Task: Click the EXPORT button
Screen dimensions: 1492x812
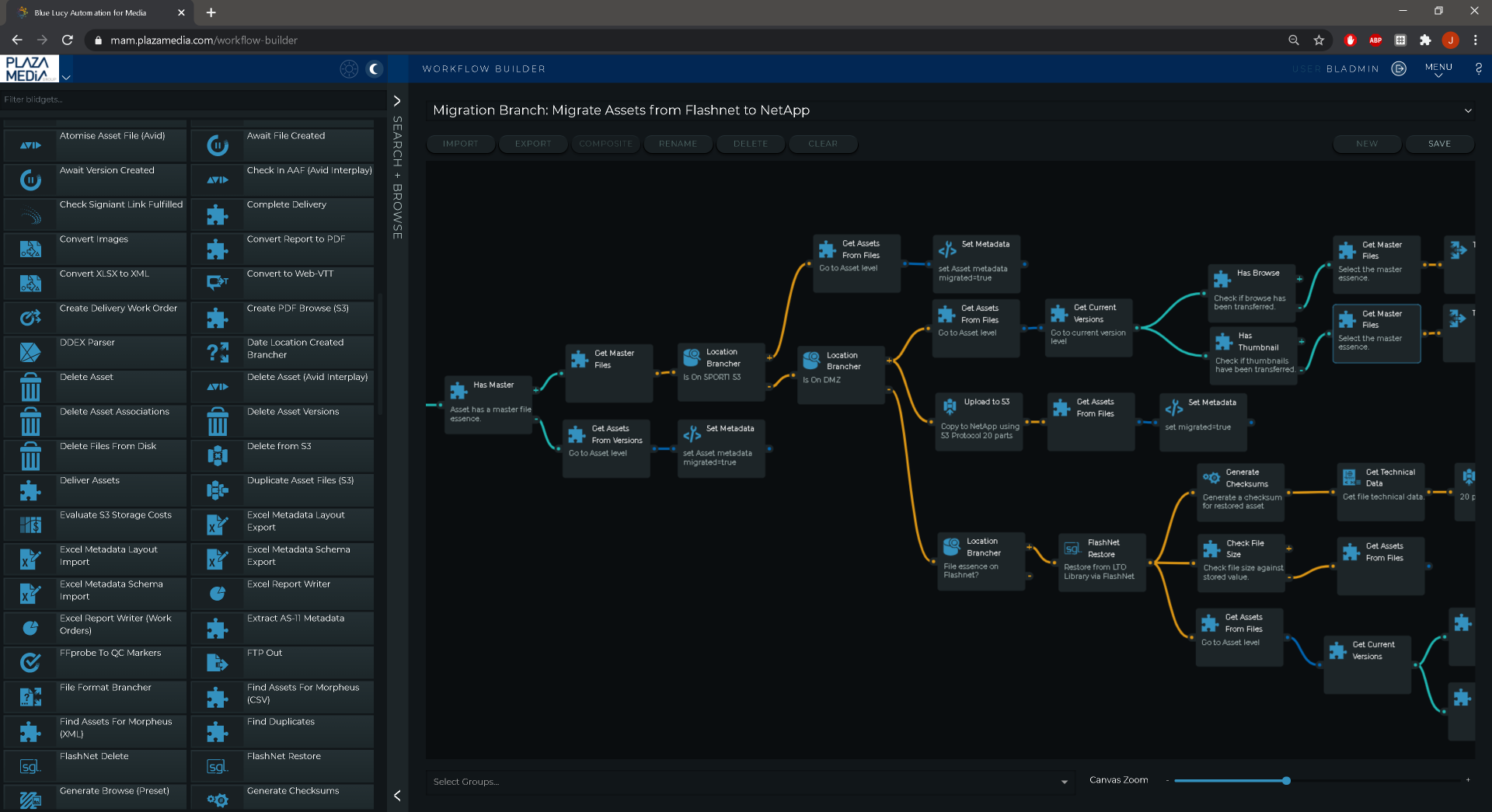Action: (x=533, y=144)
